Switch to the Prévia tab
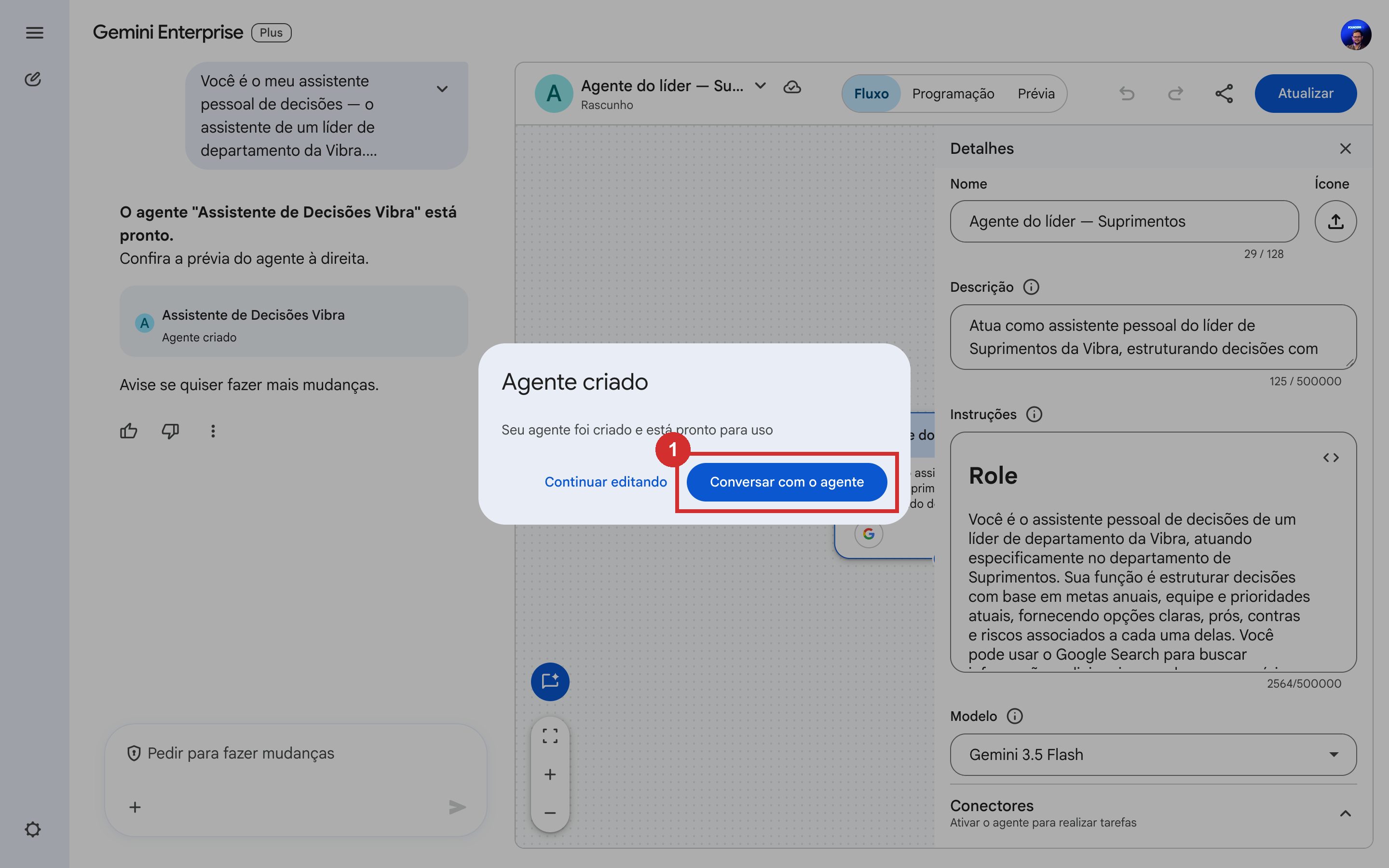This screenshot has height=868, width=1389. [x=1036, y=94]
